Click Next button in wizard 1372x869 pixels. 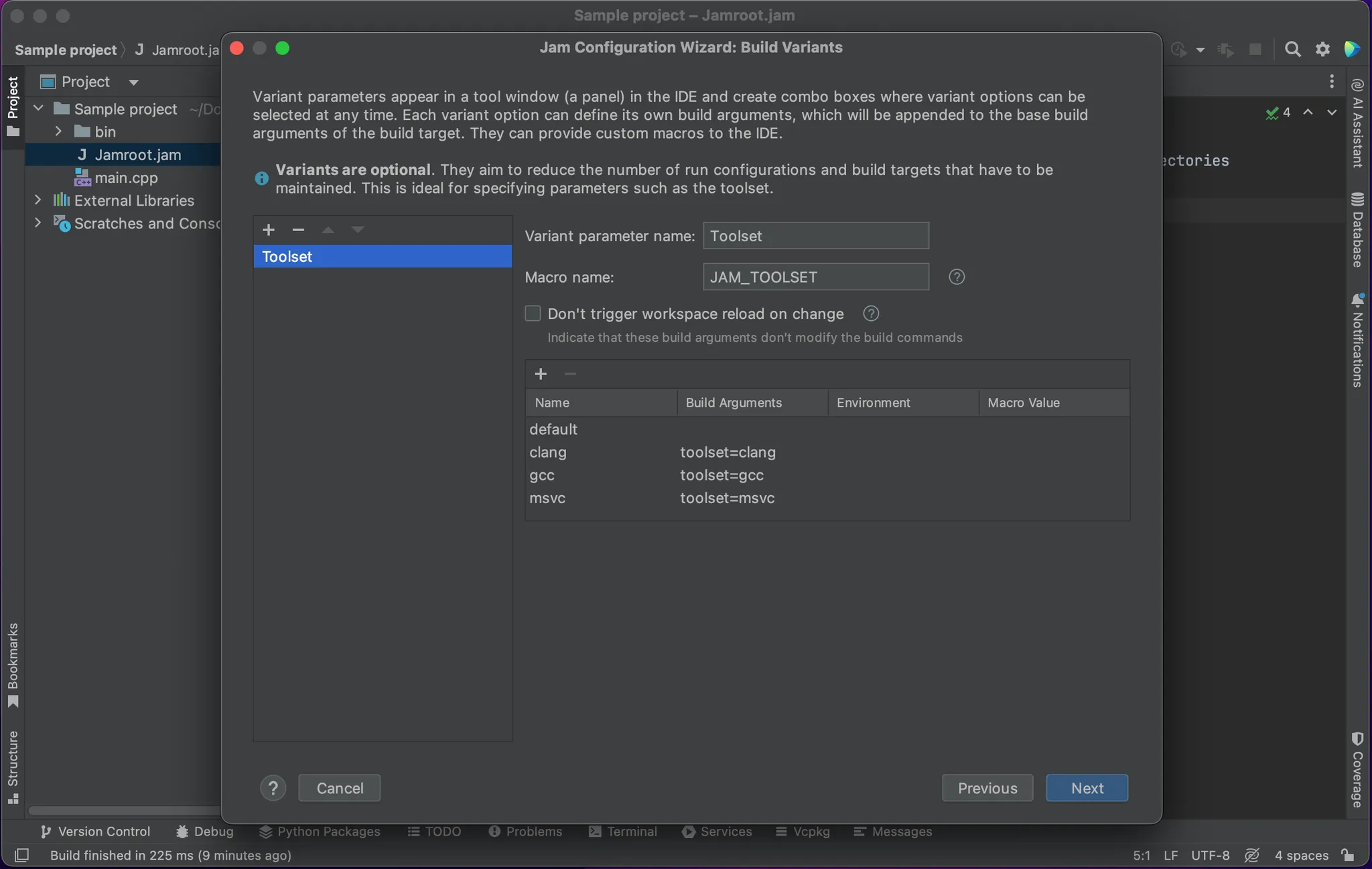point(1087,788)
